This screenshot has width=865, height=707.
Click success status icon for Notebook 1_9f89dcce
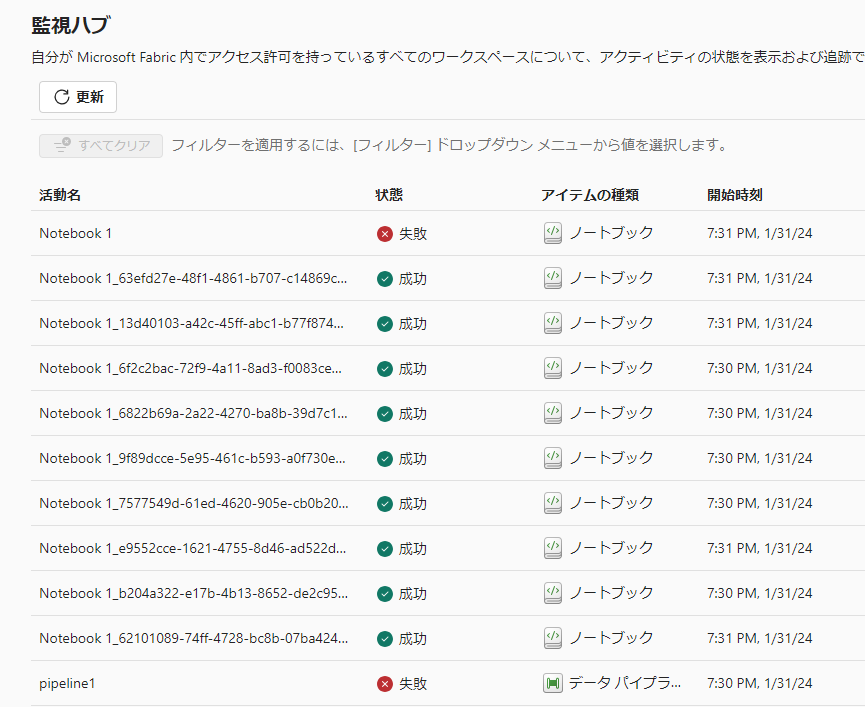(x=385, y=459)
